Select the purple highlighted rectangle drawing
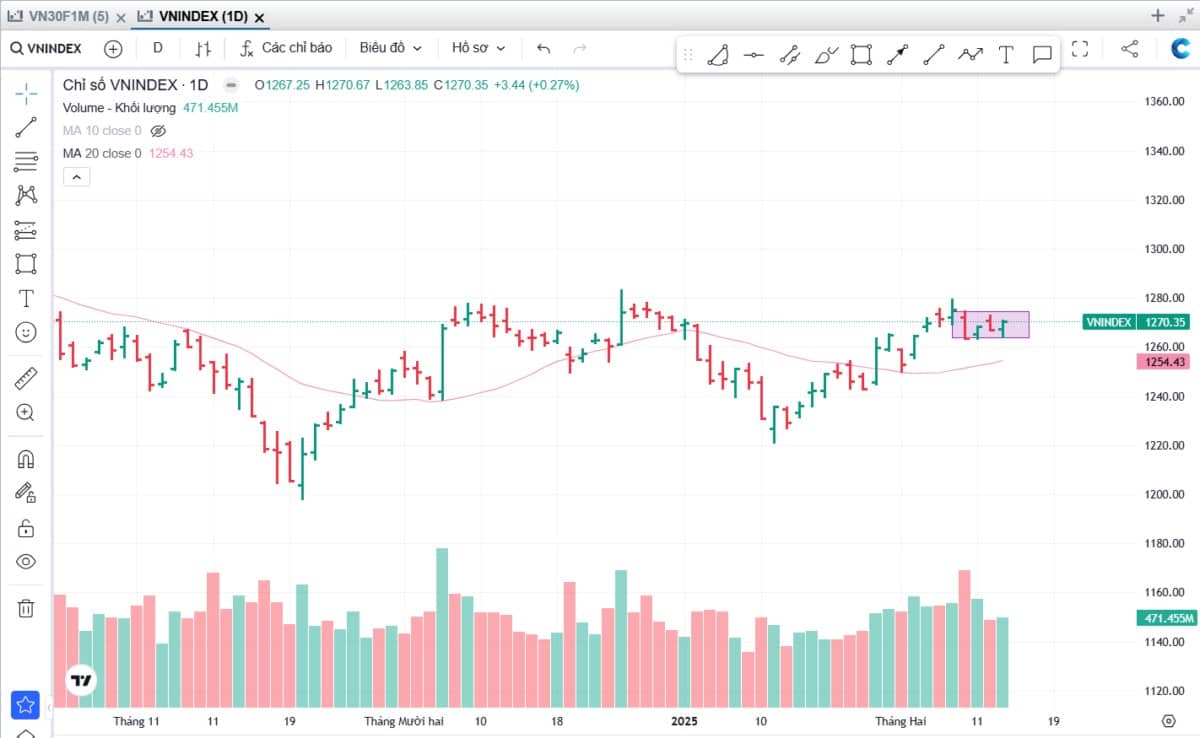1200x738 pixels. 990,324
